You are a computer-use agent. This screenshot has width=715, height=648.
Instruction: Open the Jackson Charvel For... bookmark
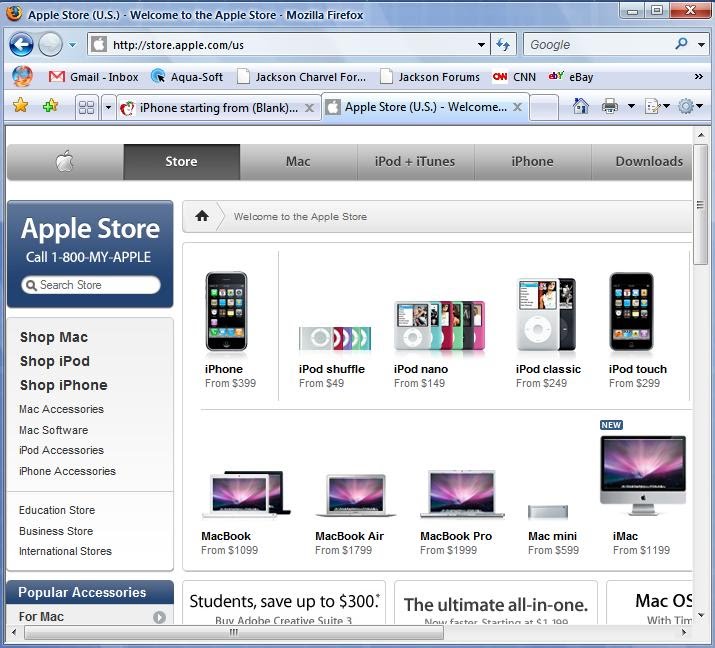click(302, 77)
